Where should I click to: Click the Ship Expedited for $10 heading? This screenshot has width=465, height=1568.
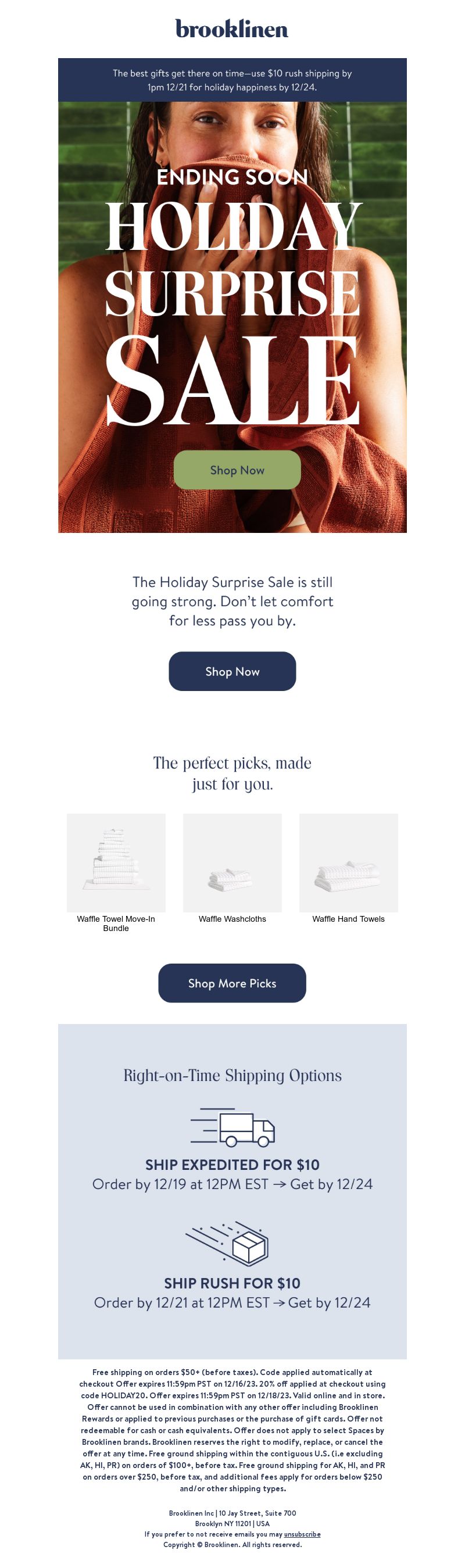click(x=233, y=1165)
